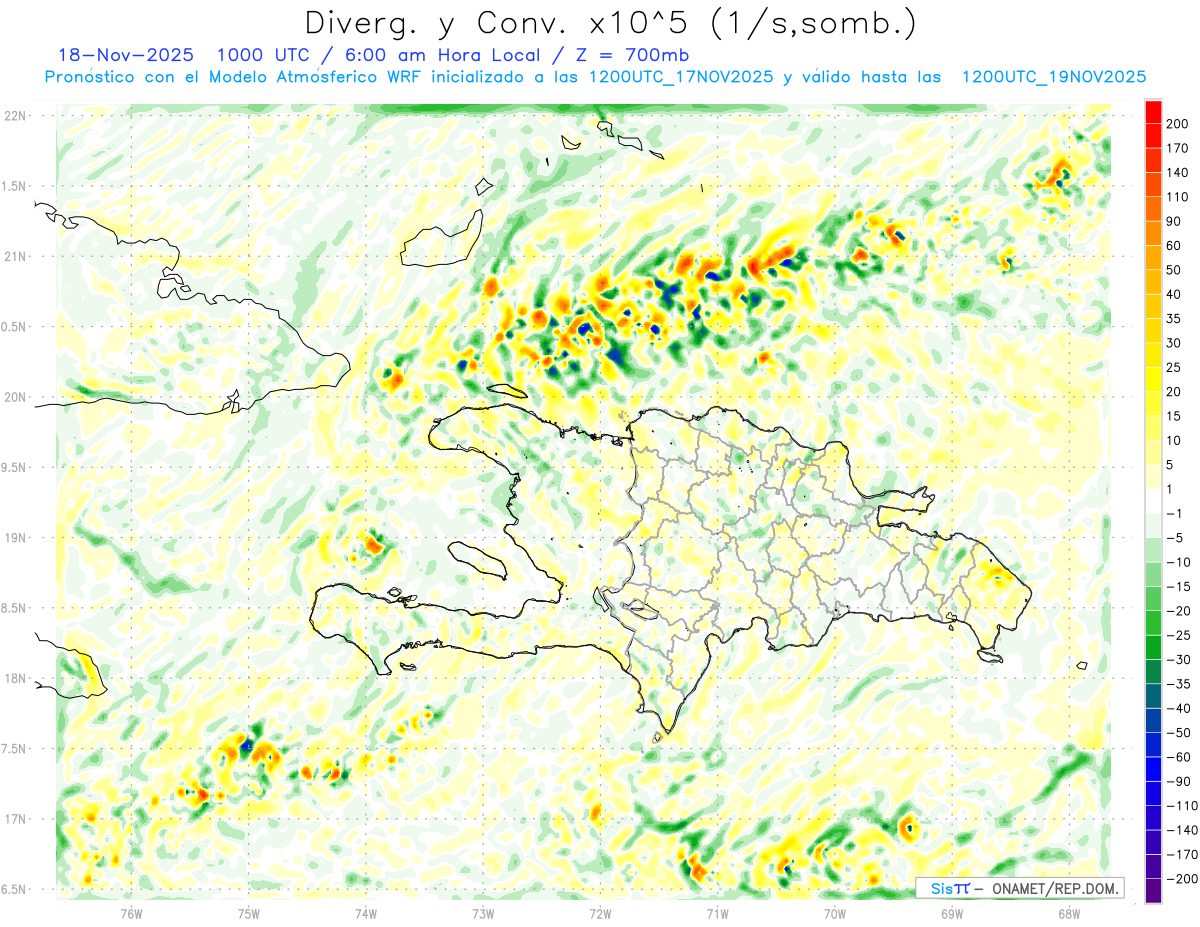Click the '18N' latitude axis label

point(14,678)
